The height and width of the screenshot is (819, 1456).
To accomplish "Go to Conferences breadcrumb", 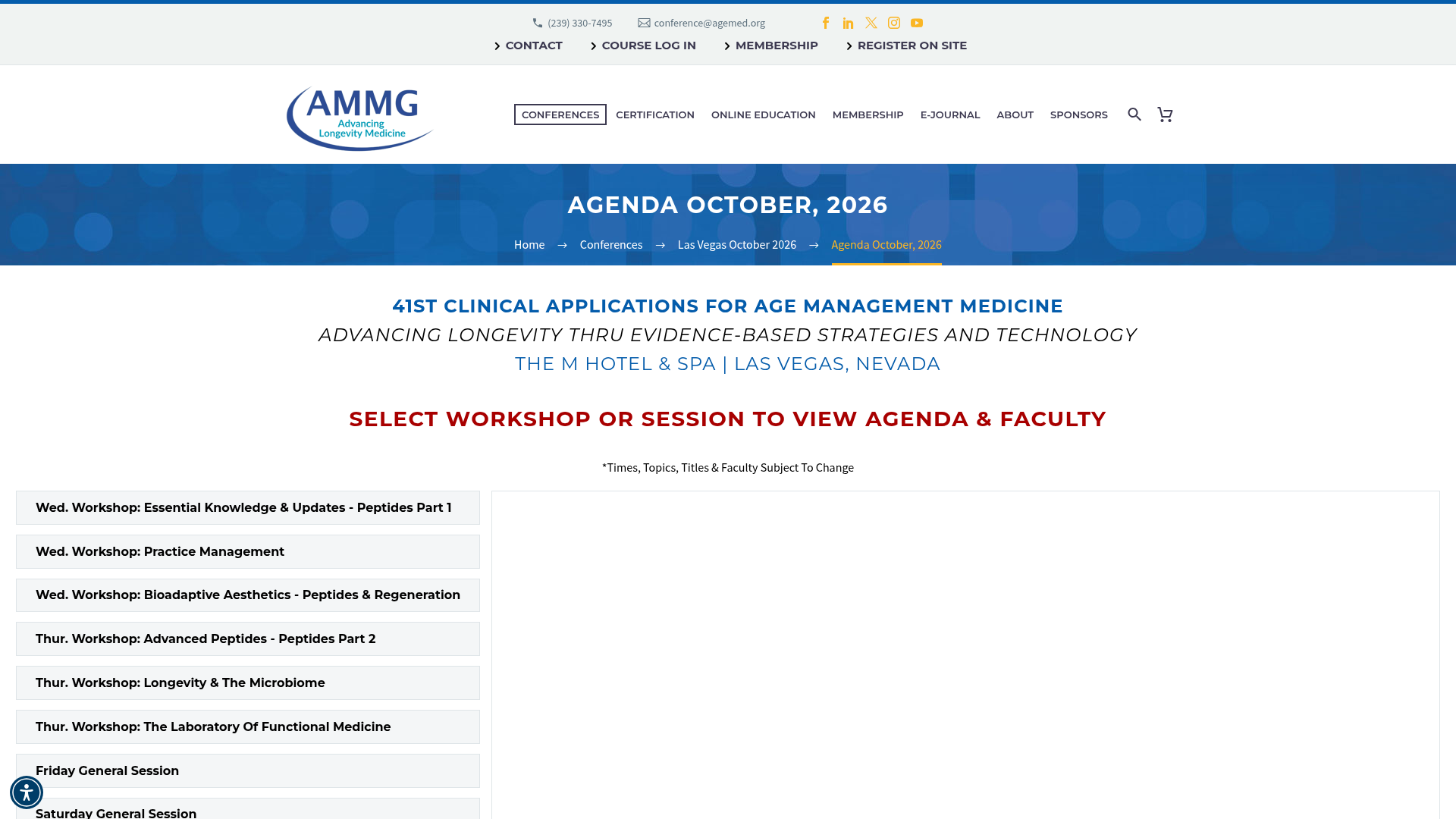I will click(611, 244).
